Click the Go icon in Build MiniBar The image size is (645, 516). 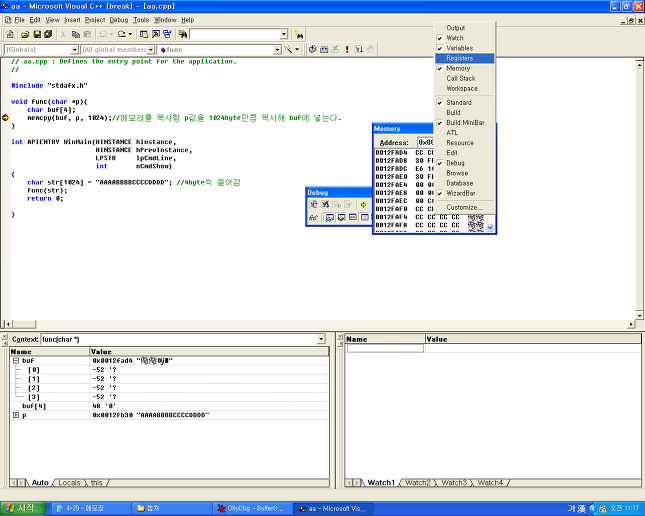359,49
